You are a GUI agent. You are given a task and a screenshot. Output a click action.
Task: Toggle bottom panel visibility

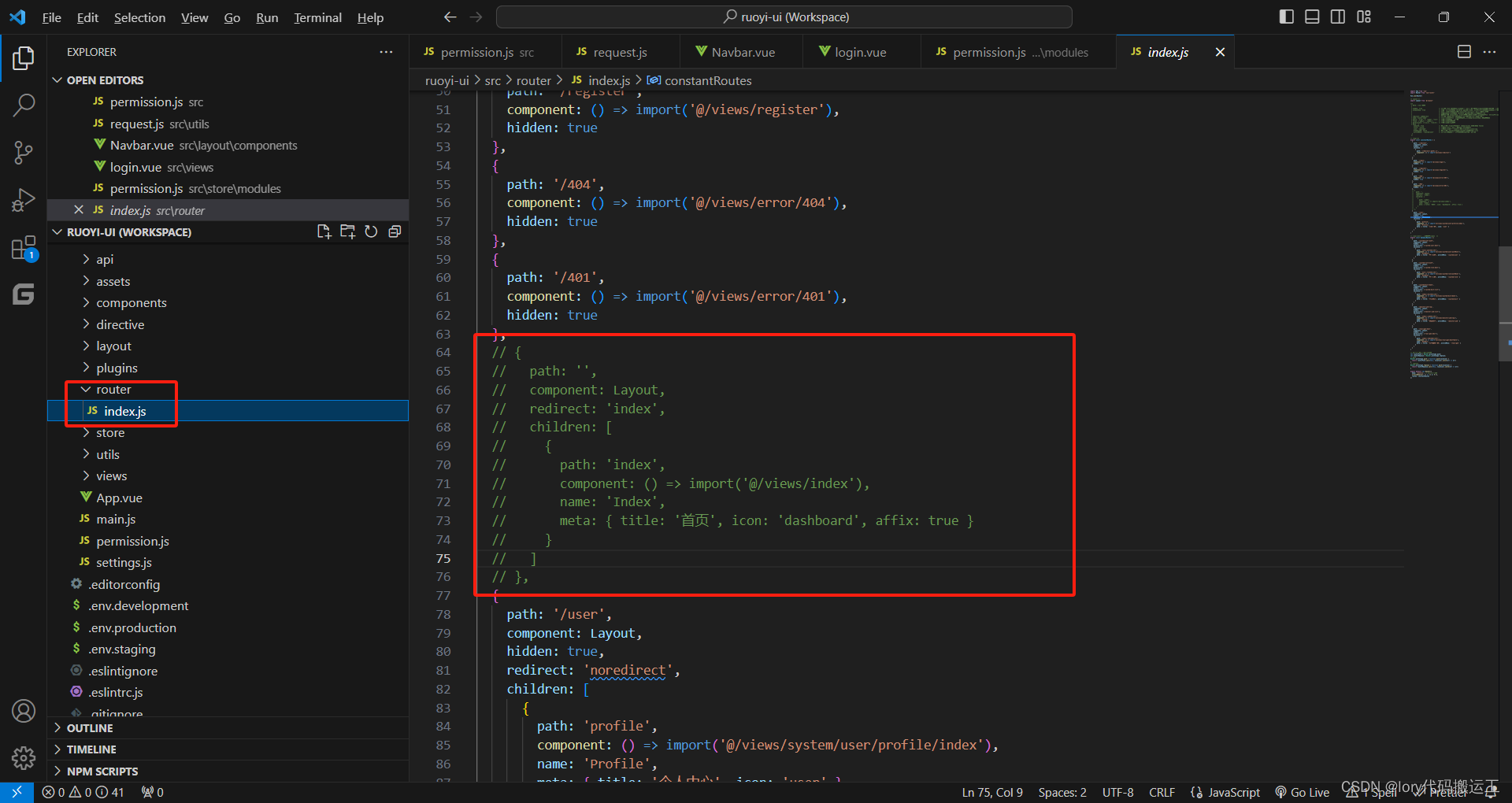coord(1312,17)
